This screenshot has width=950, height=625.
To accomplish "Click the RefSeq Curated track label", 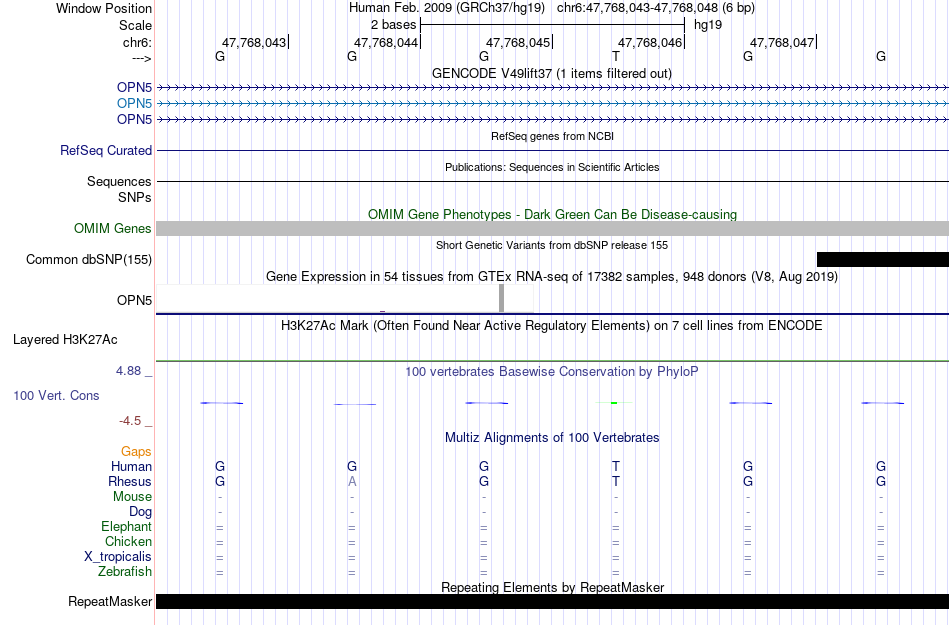I will click(105, 150).
